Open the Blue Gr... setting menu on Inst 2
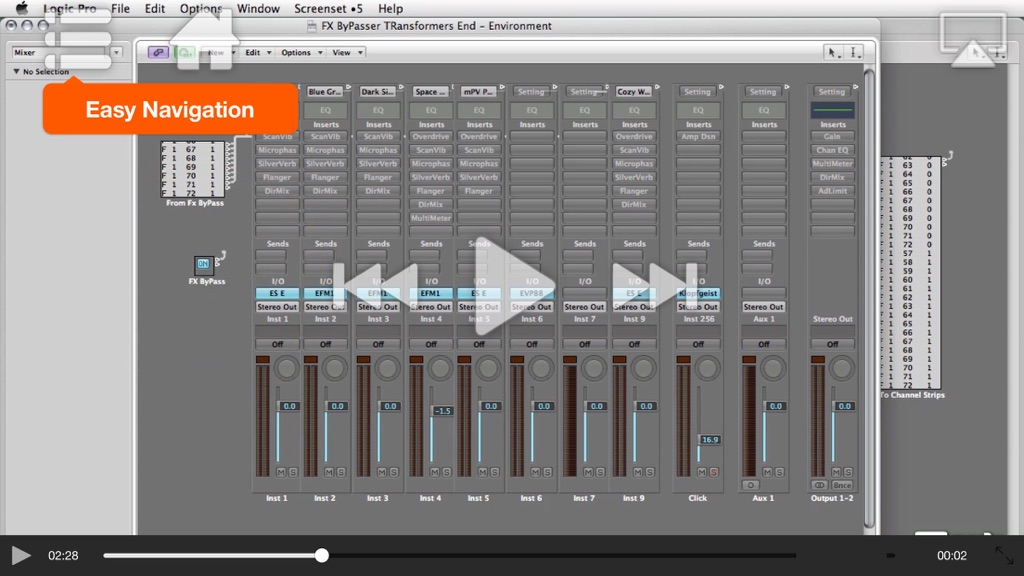 point(325,92)
